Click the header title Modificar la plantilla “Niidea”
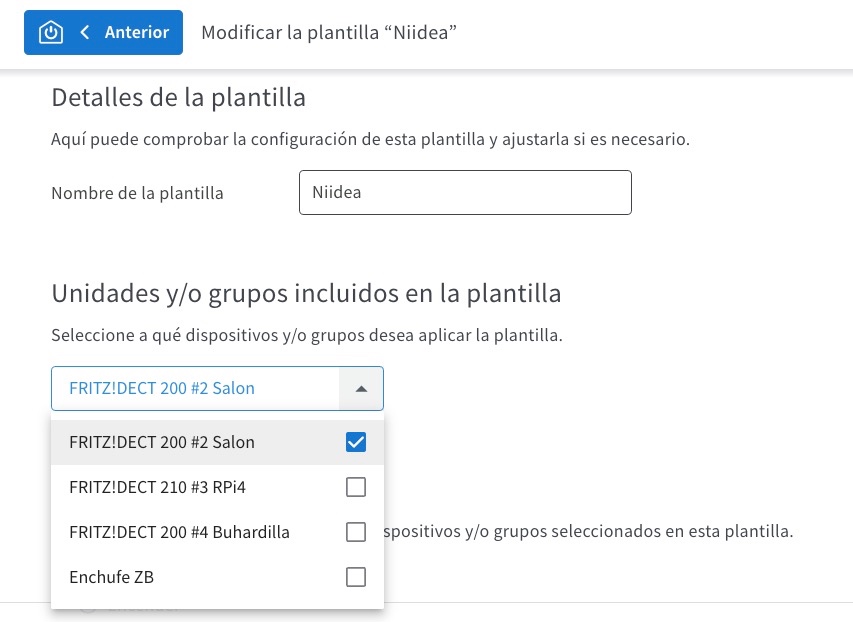 coord(329,33)
